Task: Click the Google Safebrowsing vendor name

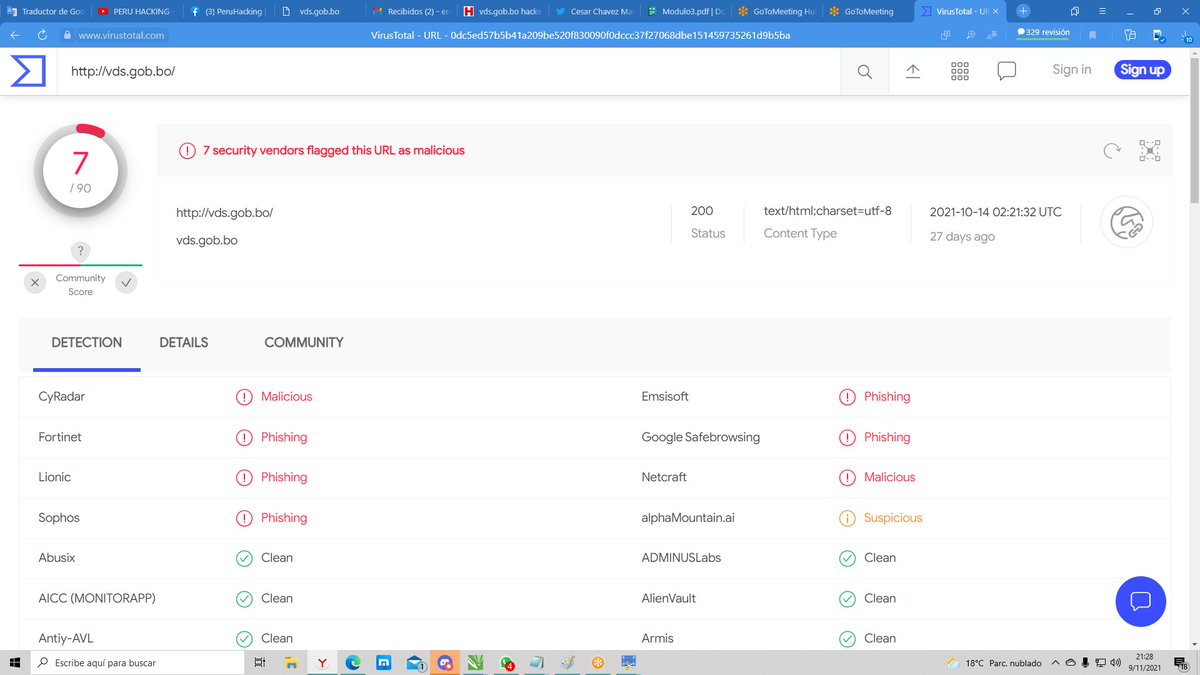Action: [701, 437]
